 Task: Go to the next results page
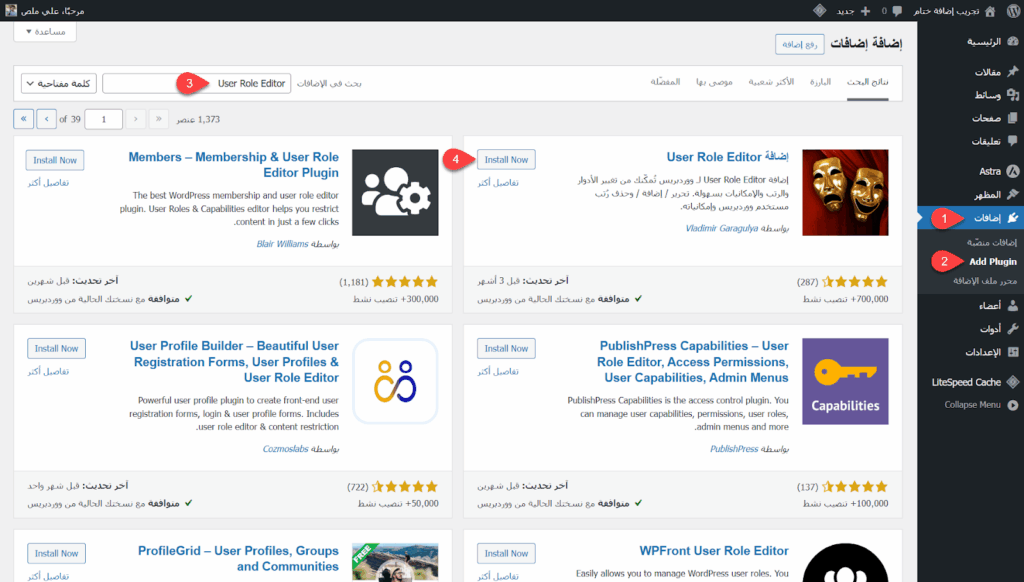tap(46, 119)
